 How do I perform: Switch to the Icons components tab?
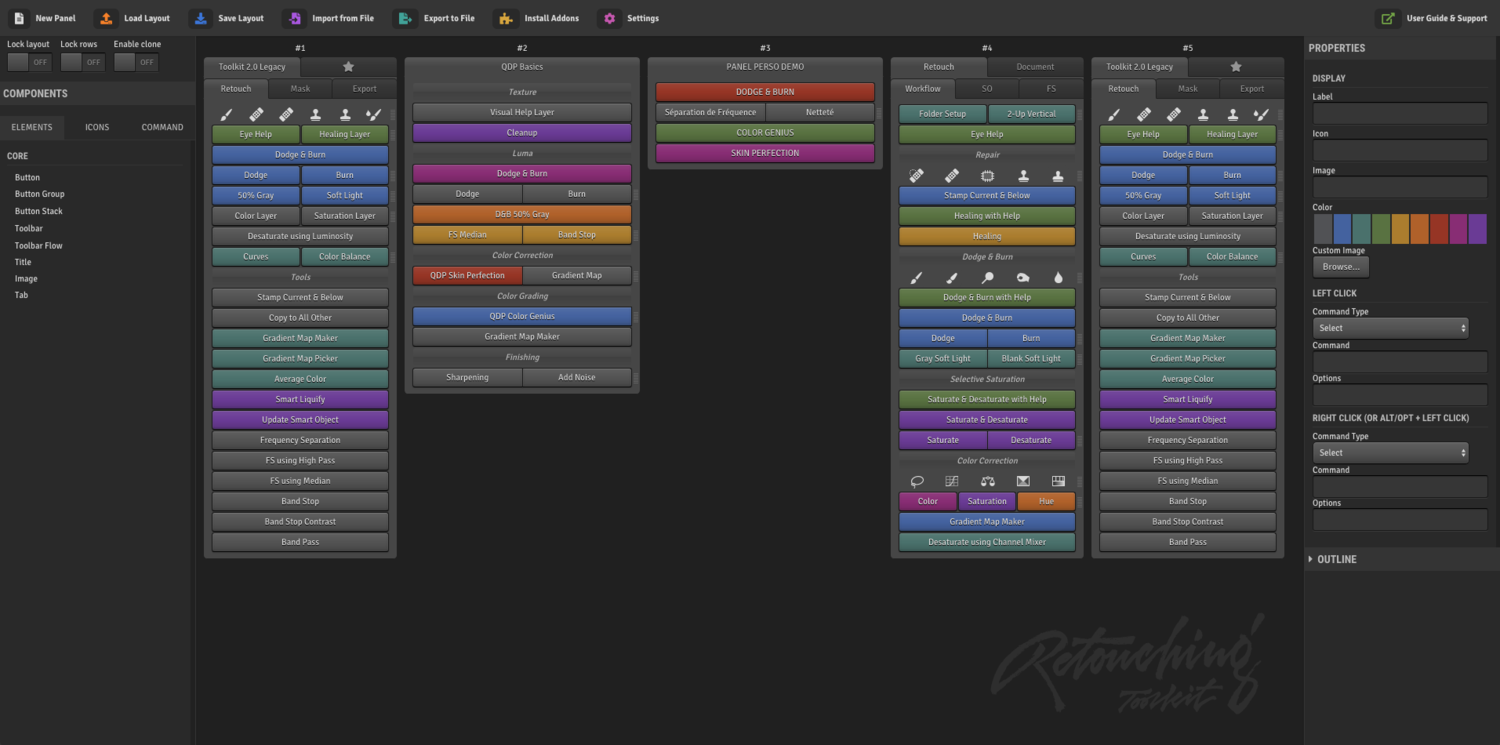[x=97, y=127]
